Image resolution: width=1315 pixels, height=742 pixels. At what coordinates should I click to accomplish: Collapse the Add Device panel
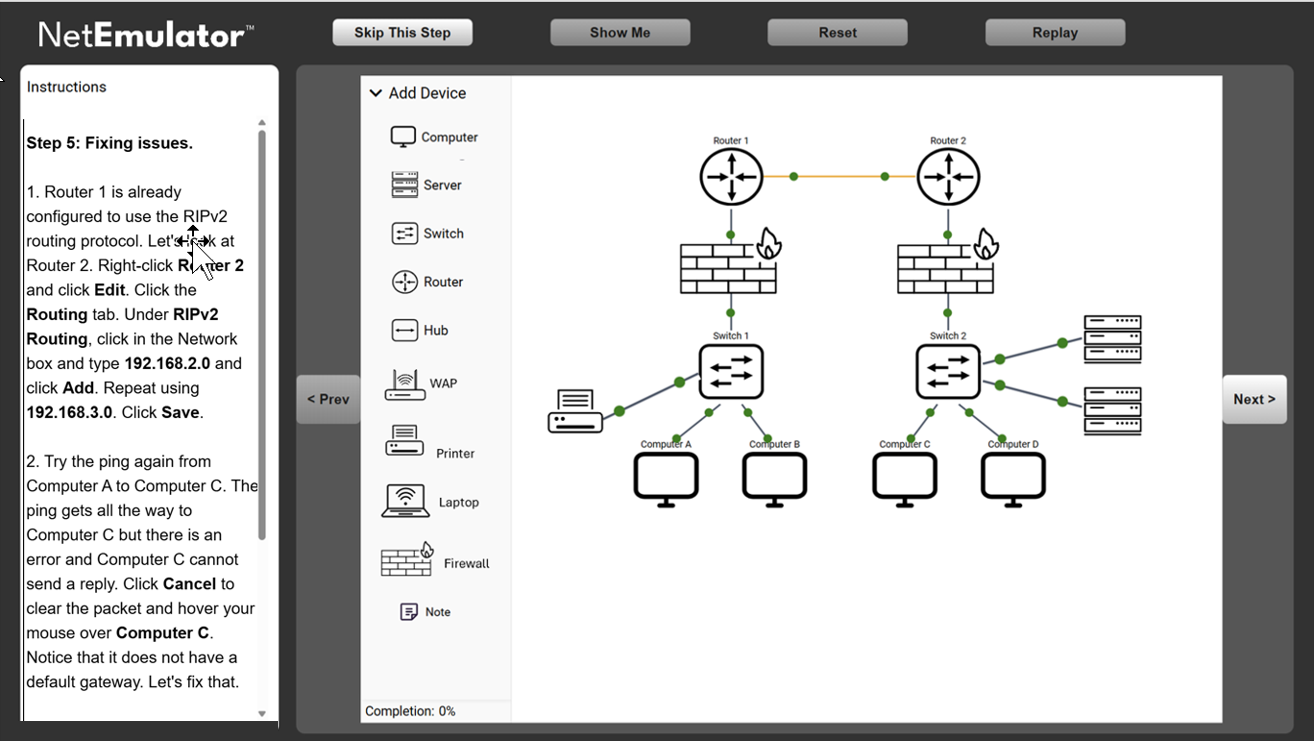coord(376,93)
